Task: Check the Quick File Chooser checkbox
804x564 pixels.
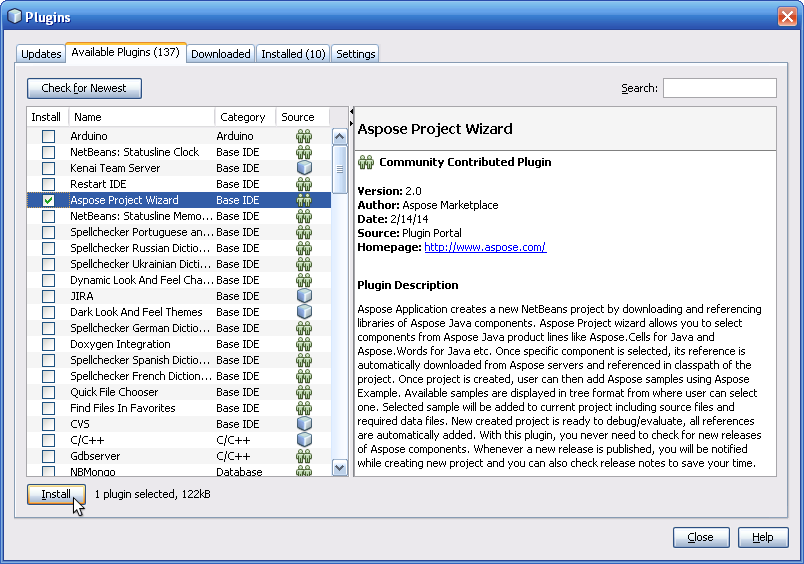Action: pos(48,392)
